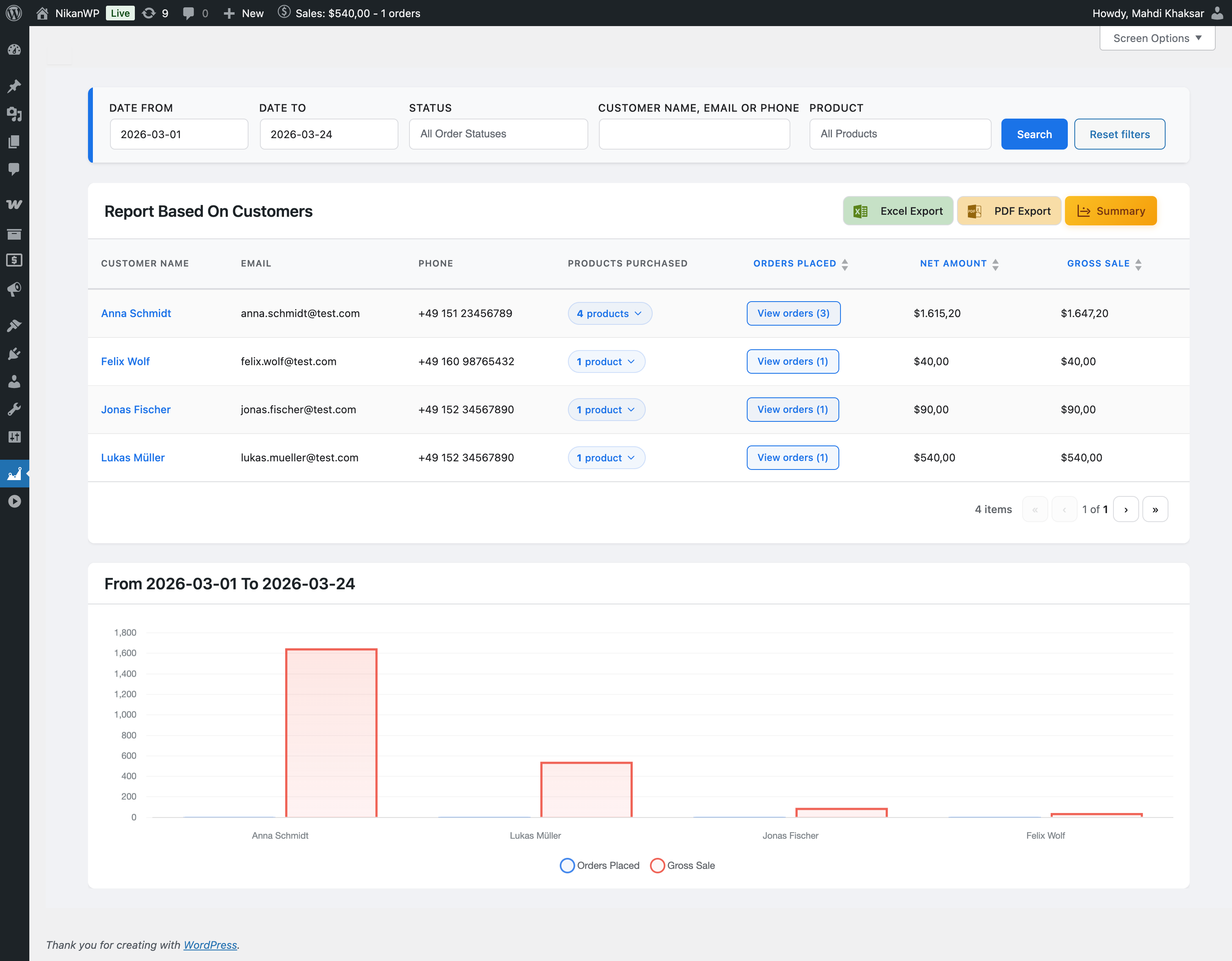Open the All Order Statuses dropdown
Viewport: 1232px width, 961px height.
click(x=498, y=134)
